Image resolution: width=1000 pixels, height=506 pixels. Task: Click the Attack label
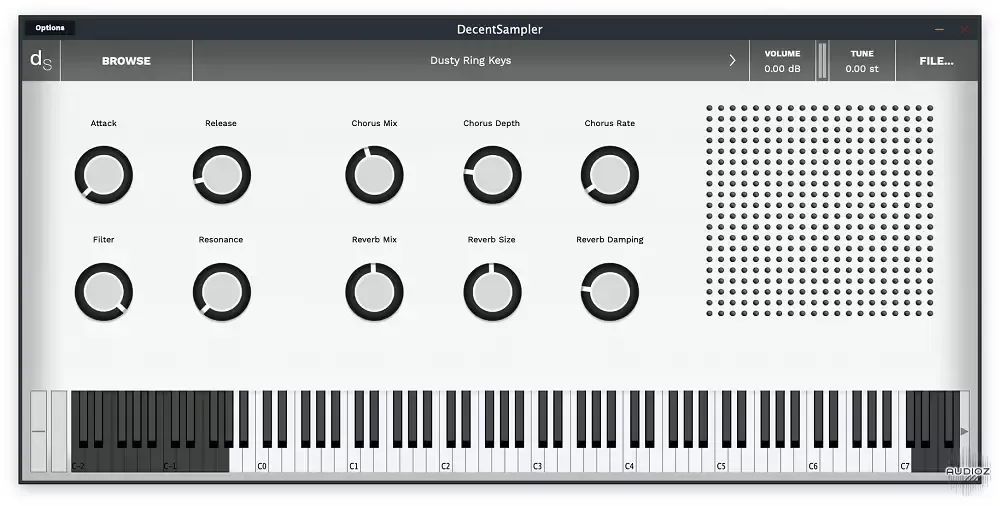pos(103,123)
